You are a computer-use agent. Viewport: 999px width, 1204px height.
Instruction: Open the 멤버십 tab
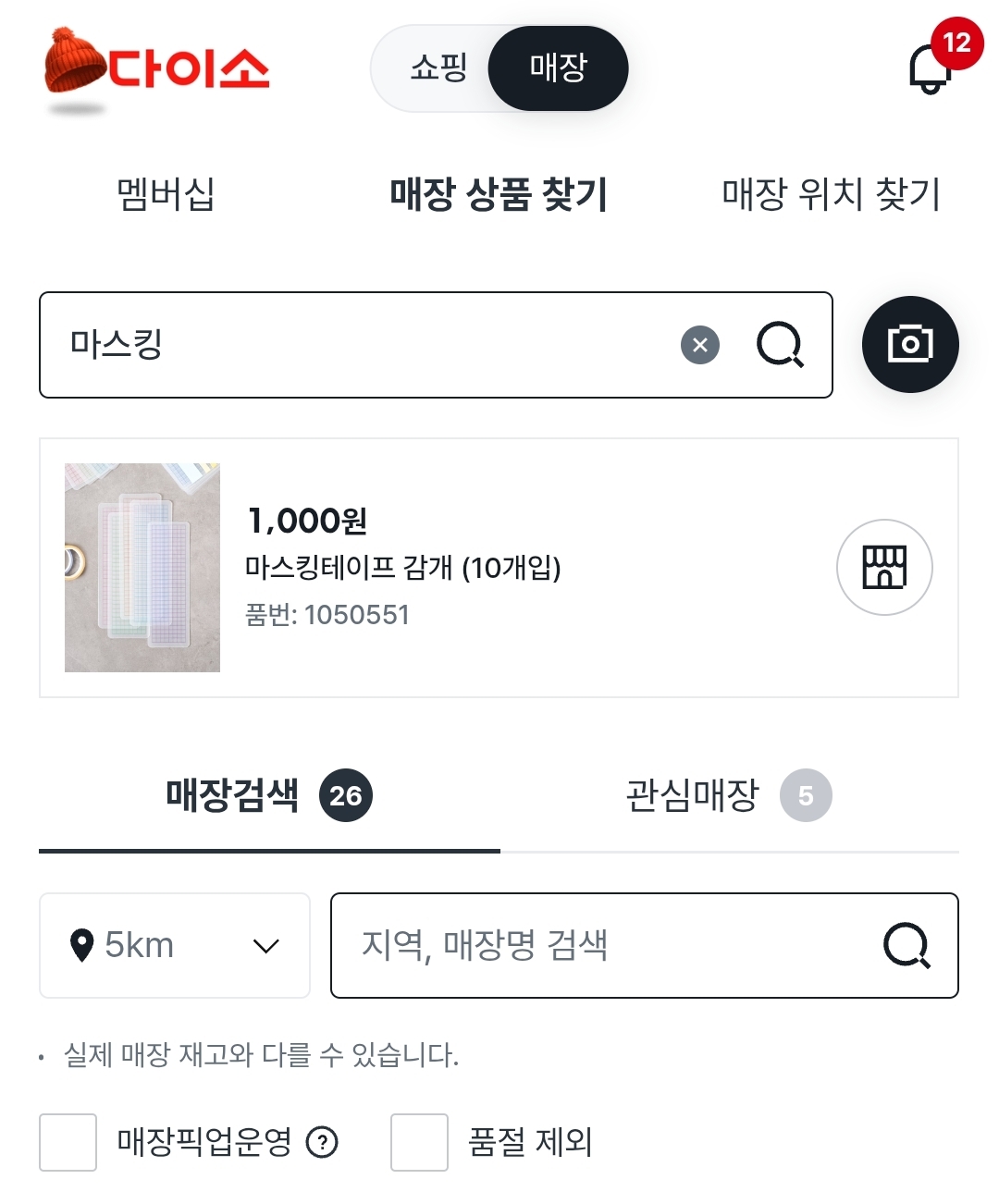[x=166, y=194]
